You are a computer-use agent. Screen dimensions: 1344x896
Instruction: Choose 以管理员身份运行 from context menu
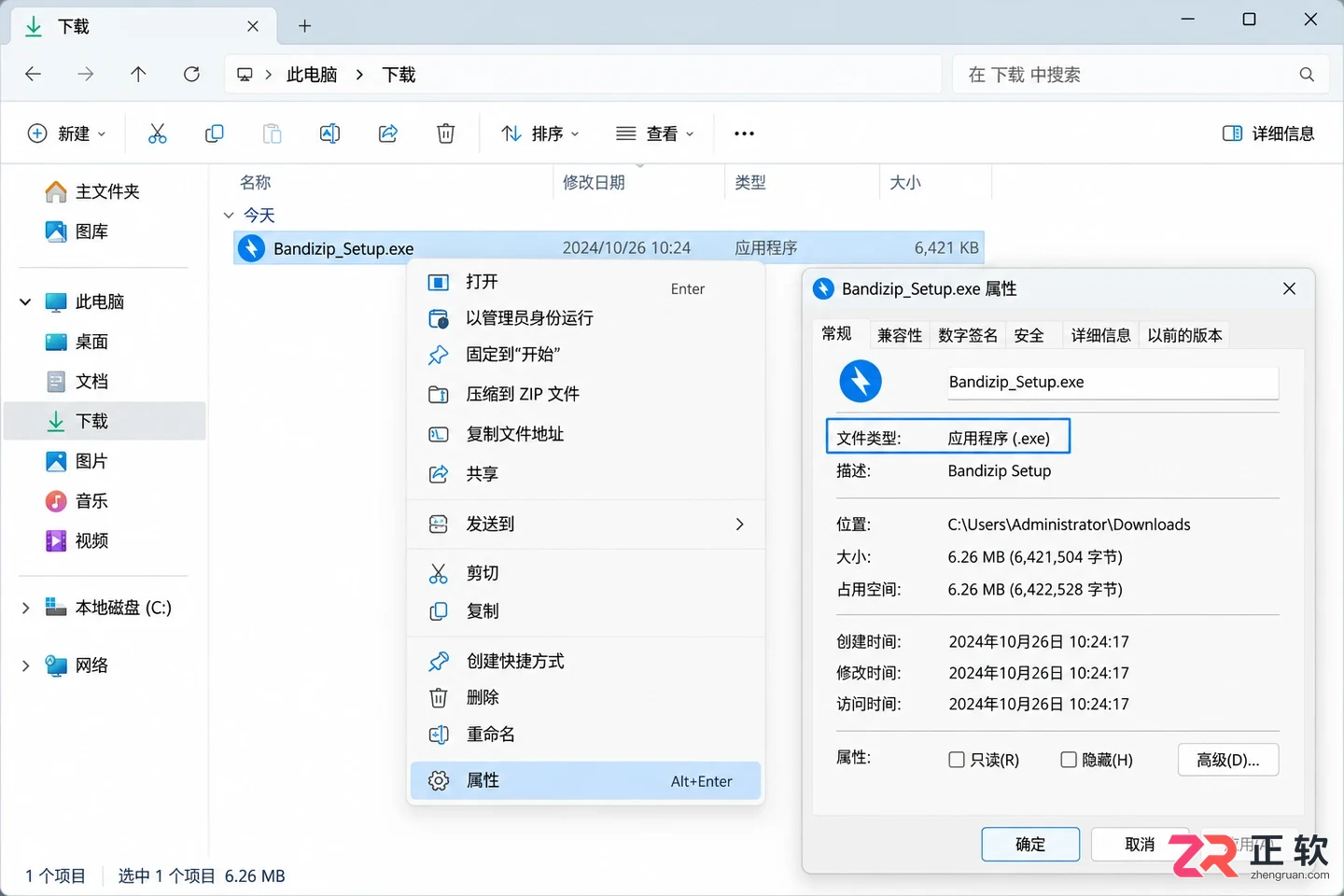click(x=586, y=318)
